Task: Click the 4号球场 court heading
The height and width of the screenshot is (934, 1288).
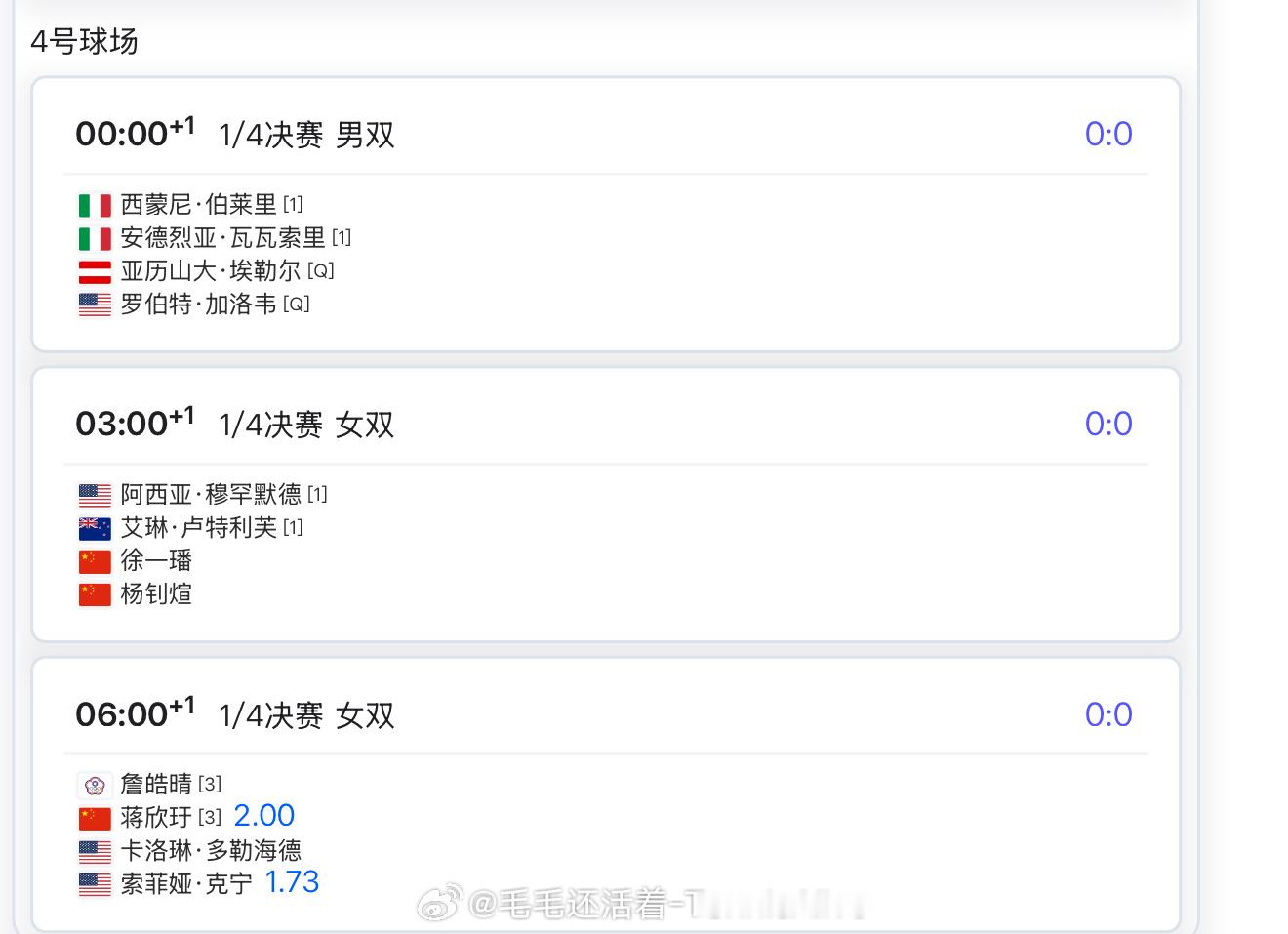Action: coord(84,41)
